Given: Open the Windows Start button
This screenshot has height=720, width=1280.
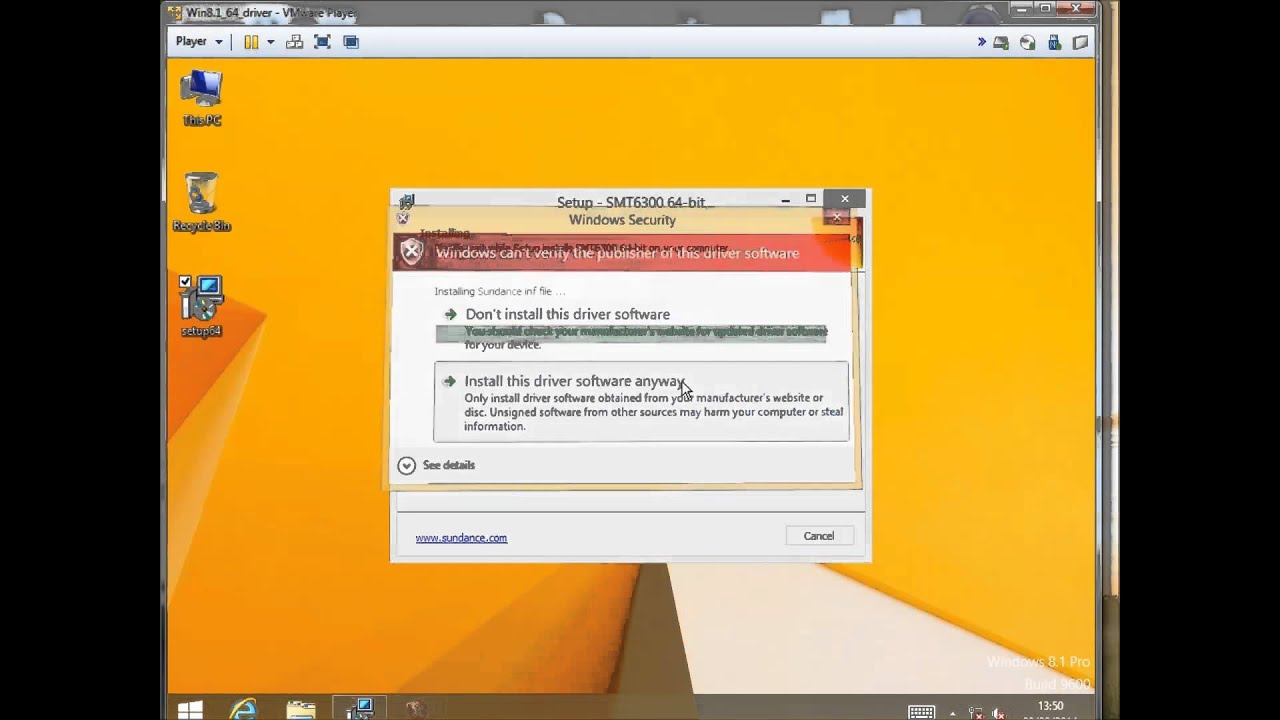Looking at the screenshot, I should (190, 709).
